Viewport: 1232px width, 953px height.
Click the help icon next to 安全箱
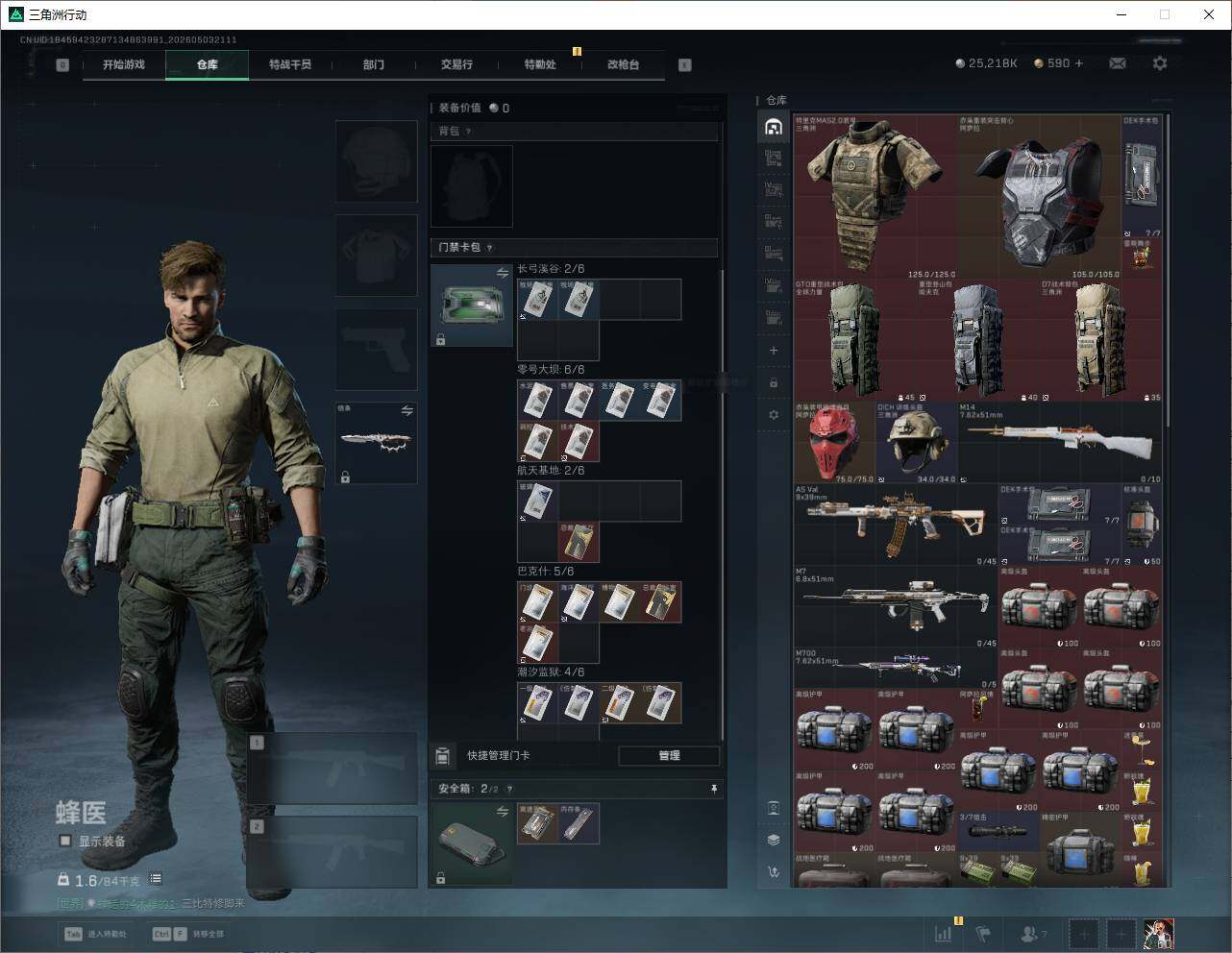[x=509, y=789]
